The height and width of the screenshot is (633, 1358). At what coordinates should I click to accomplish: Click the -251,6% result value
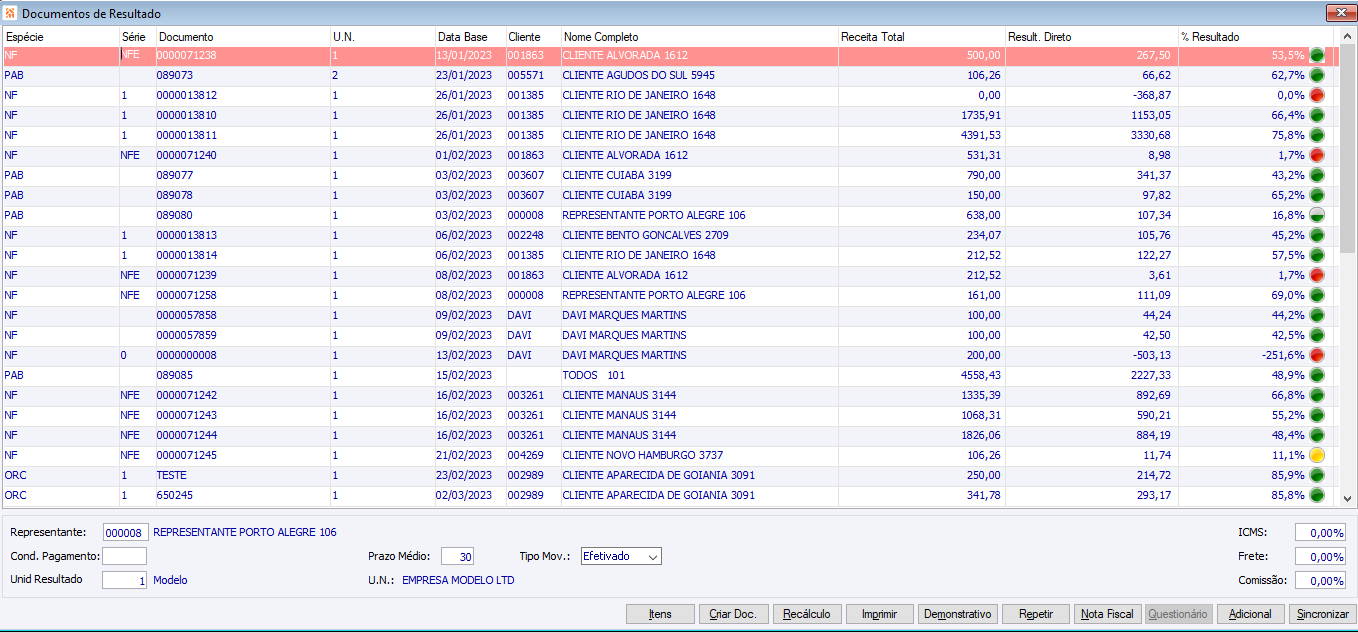click(x=1281, y=355)
